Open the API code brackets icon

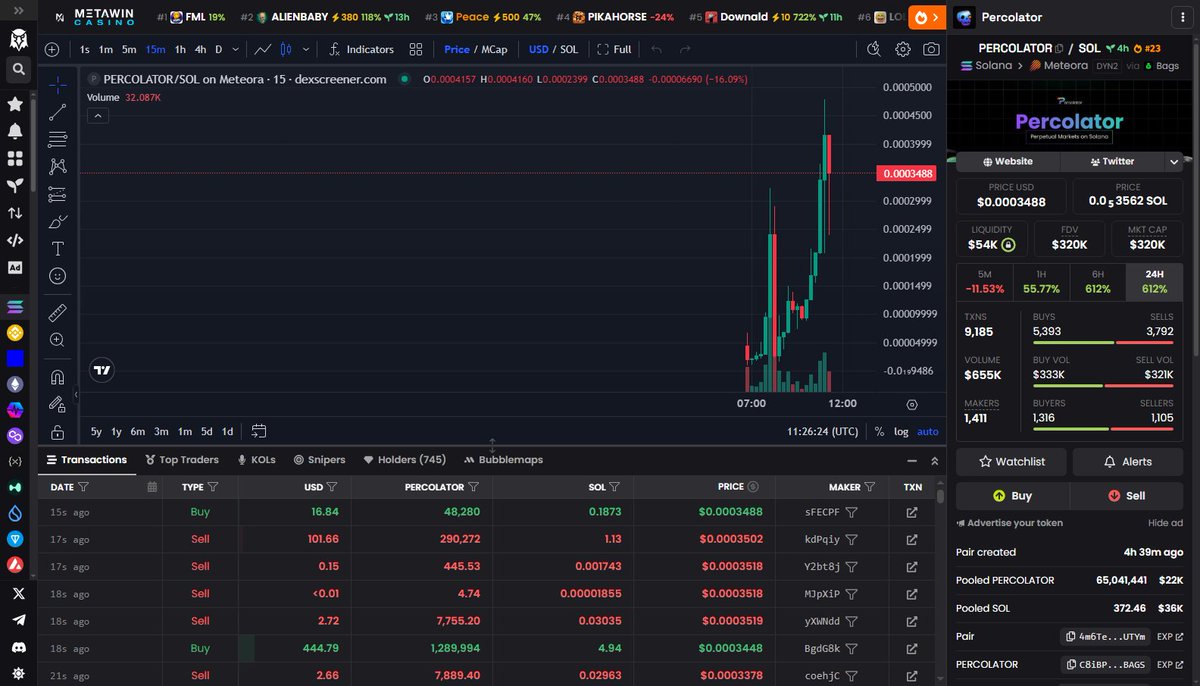(15, 240)
